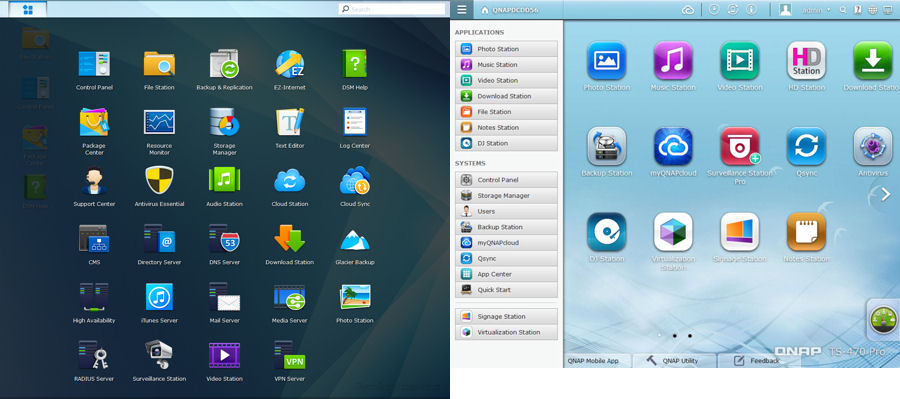The height and width of the screenshot is (399, 900).
Task: Click QNAP Mobile App link
Action: tap(593, 361)
